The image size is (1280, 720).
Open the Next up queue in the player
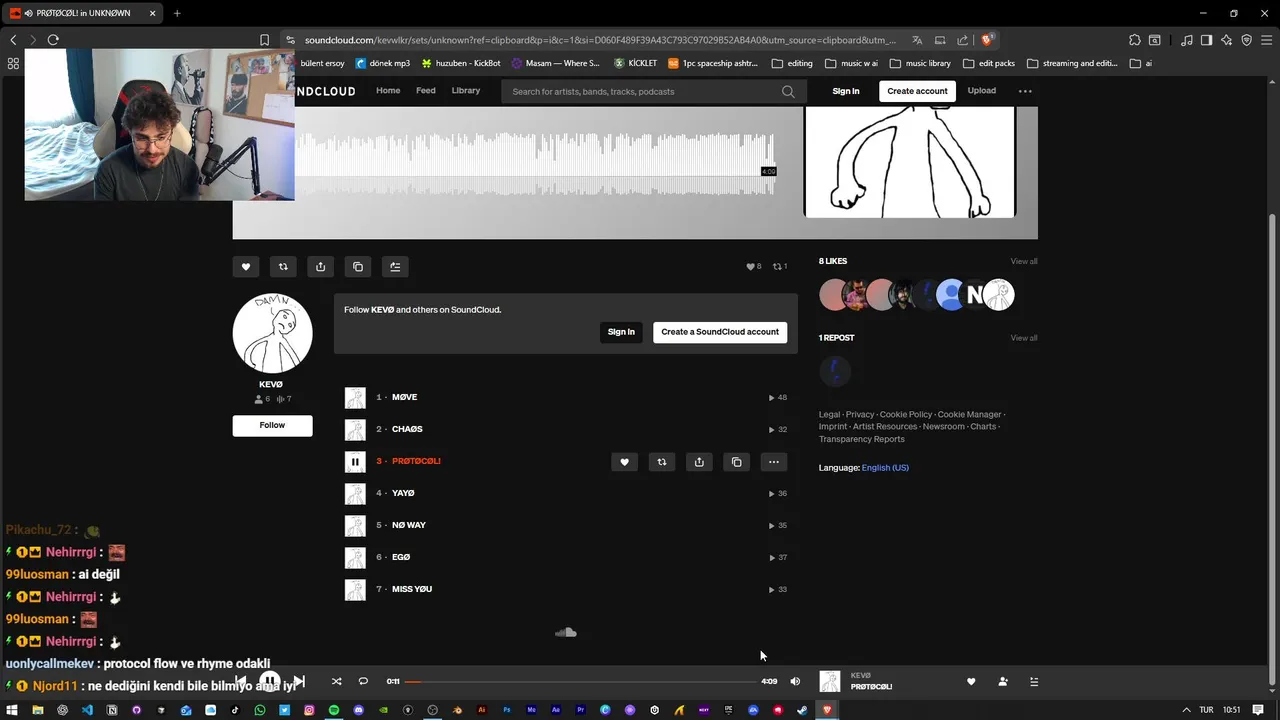point(1034,682)
